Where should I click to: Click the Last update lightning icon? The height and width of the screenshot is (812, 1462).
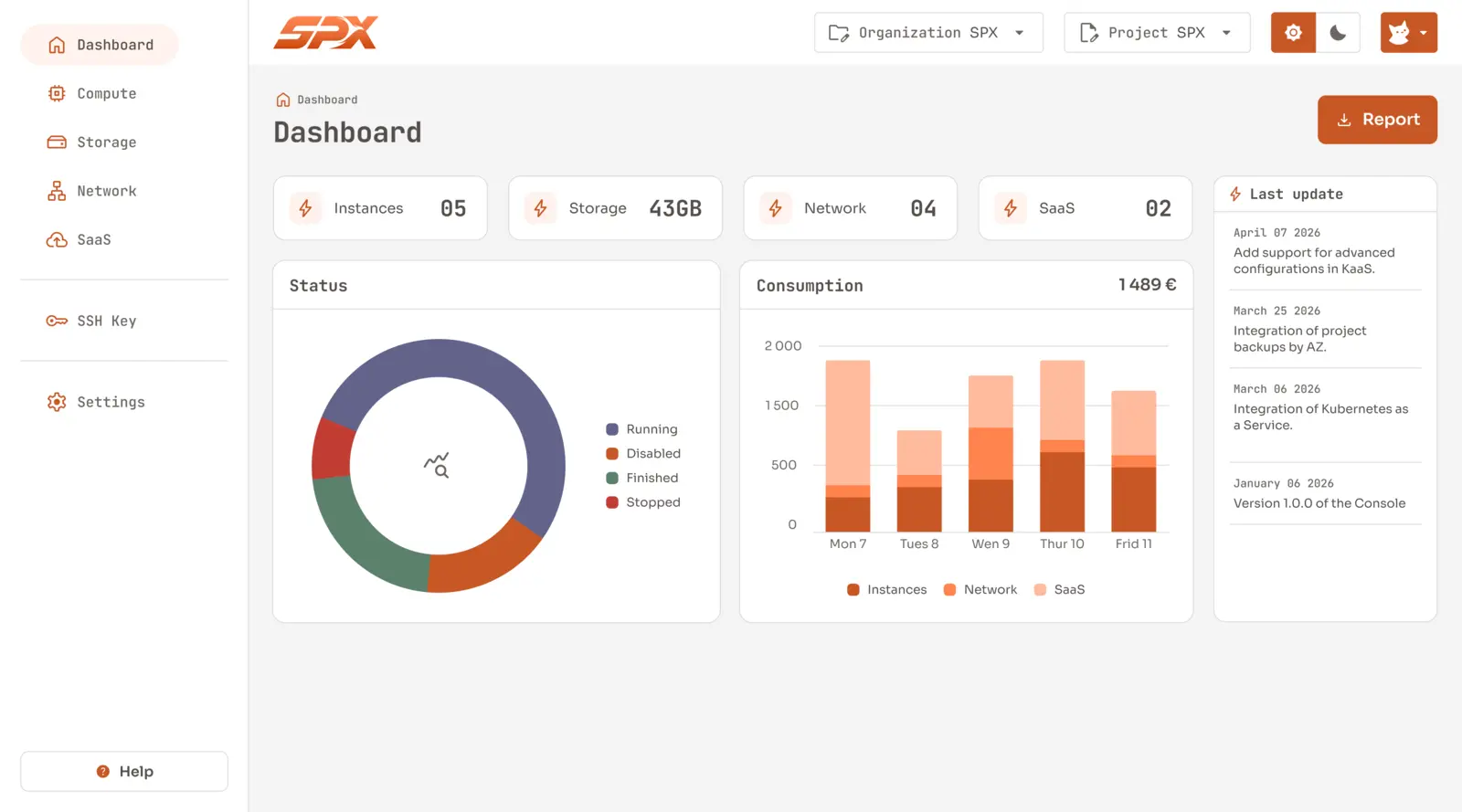click(1235, 194)
